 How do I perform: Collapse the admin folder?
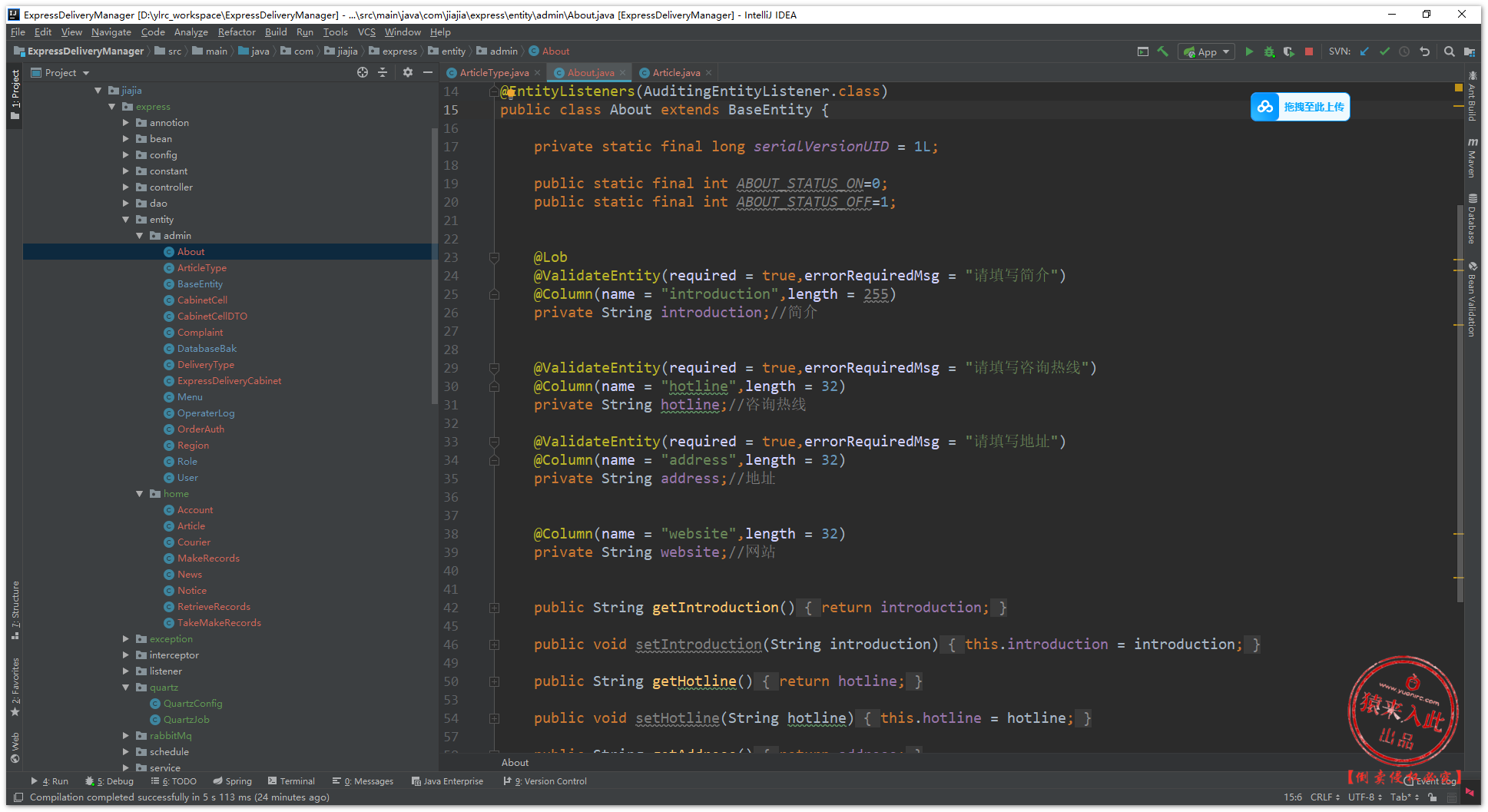(x=140, y=236)
